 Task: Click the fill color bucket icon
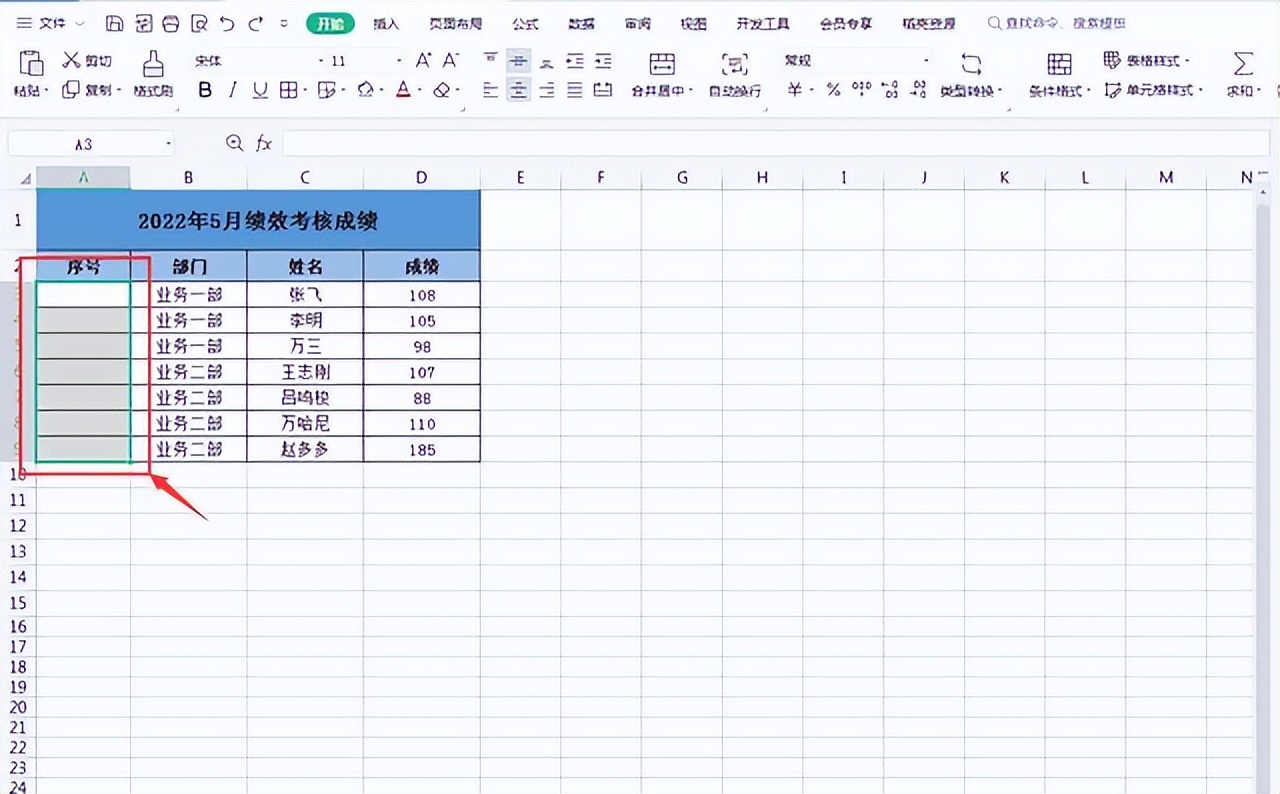coord(365,90)
